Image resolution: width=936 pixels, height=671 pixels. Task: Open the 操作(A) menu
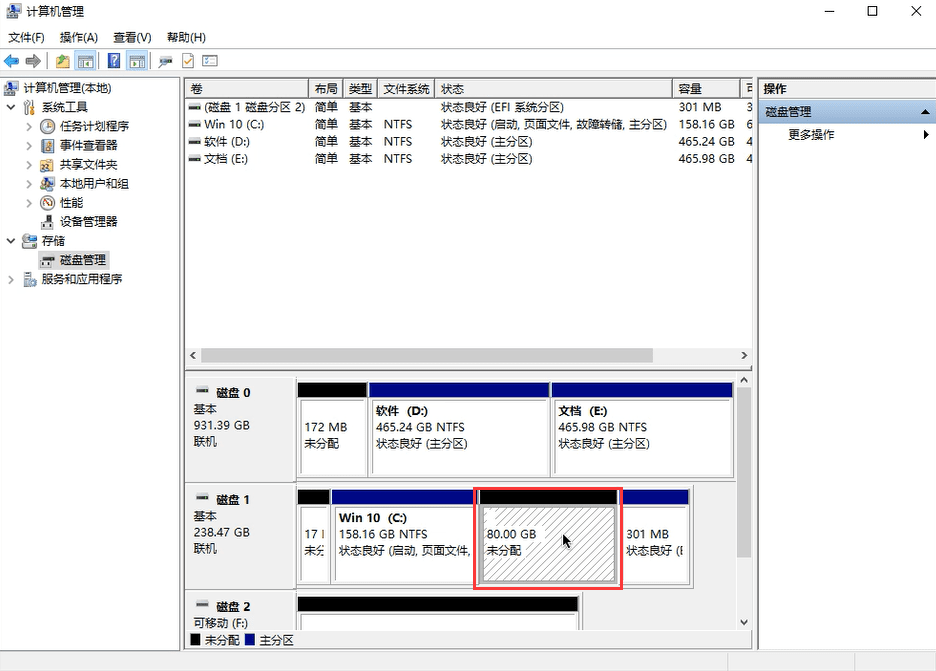(79, 37)
